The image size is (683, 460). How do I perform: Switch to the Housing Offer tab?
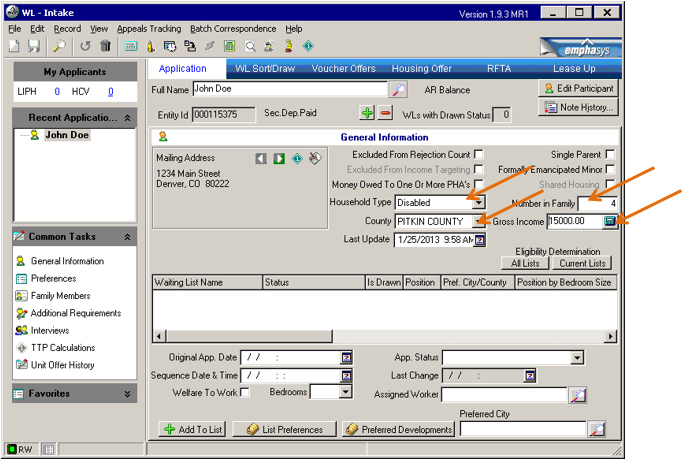pyautogui.click(x=421, y=69)
